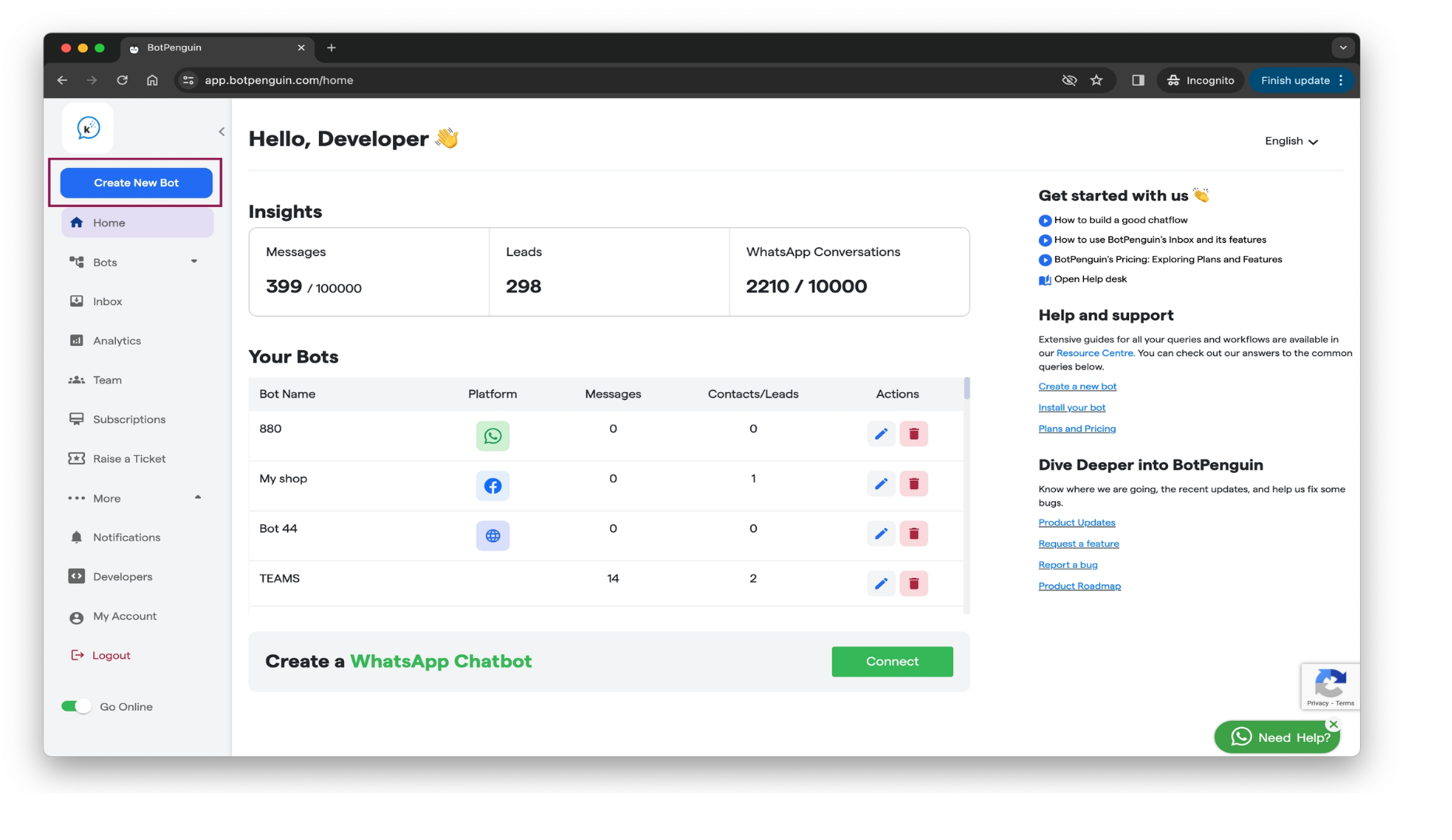Click the Create New Bot button

click(136, 183)
